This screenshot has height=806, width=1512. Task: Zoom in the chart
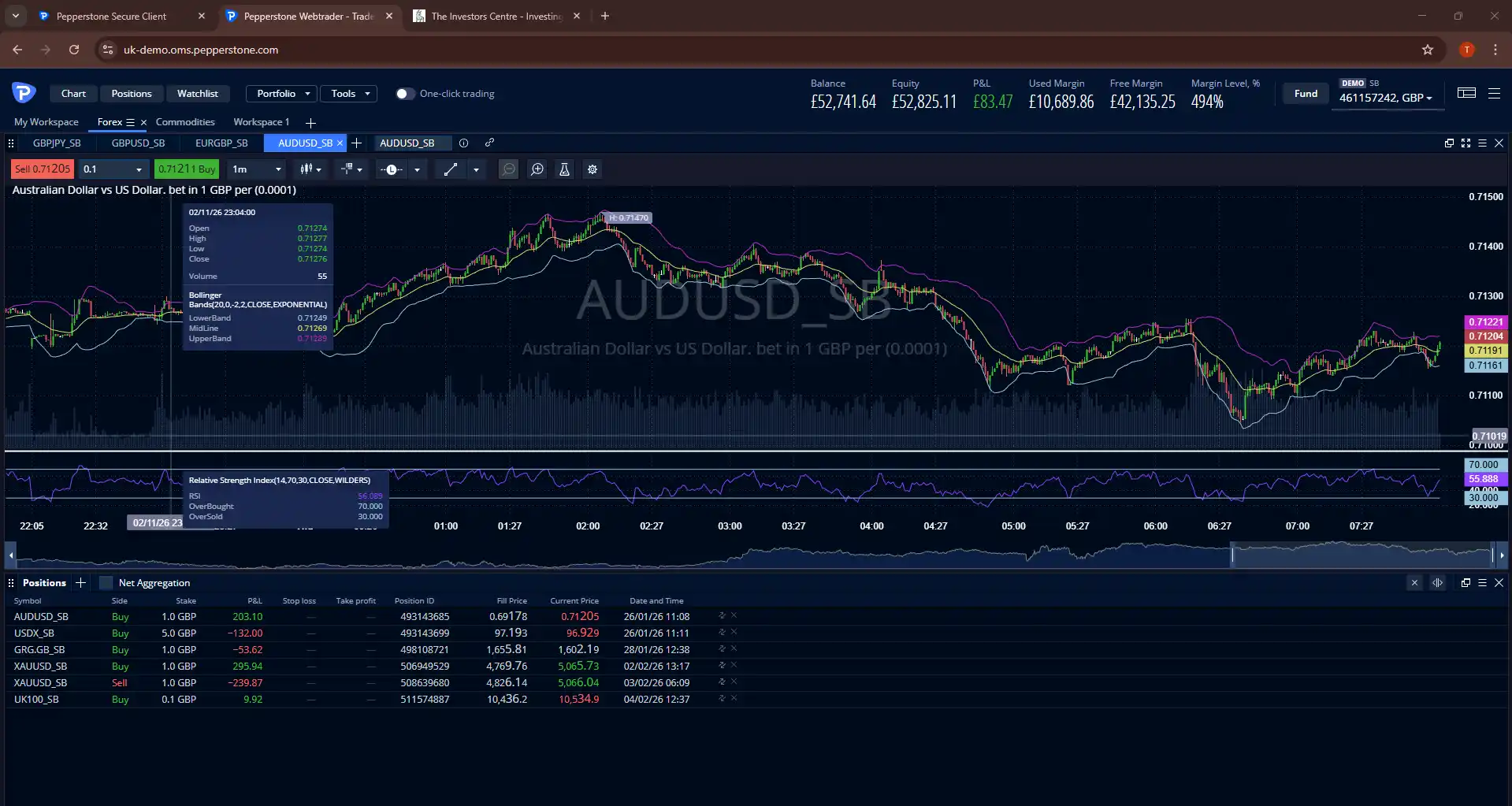click(x=537, y=169)
